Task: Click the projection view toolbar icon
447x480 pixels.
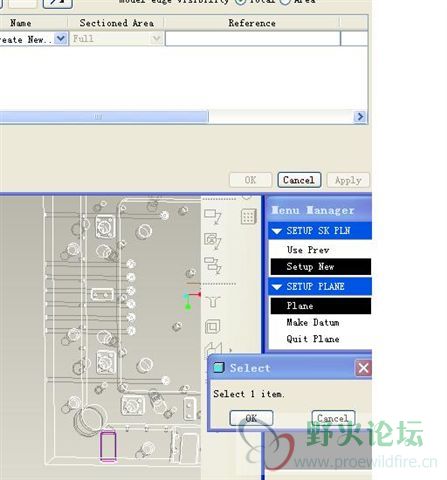Action: coord(213,265)
